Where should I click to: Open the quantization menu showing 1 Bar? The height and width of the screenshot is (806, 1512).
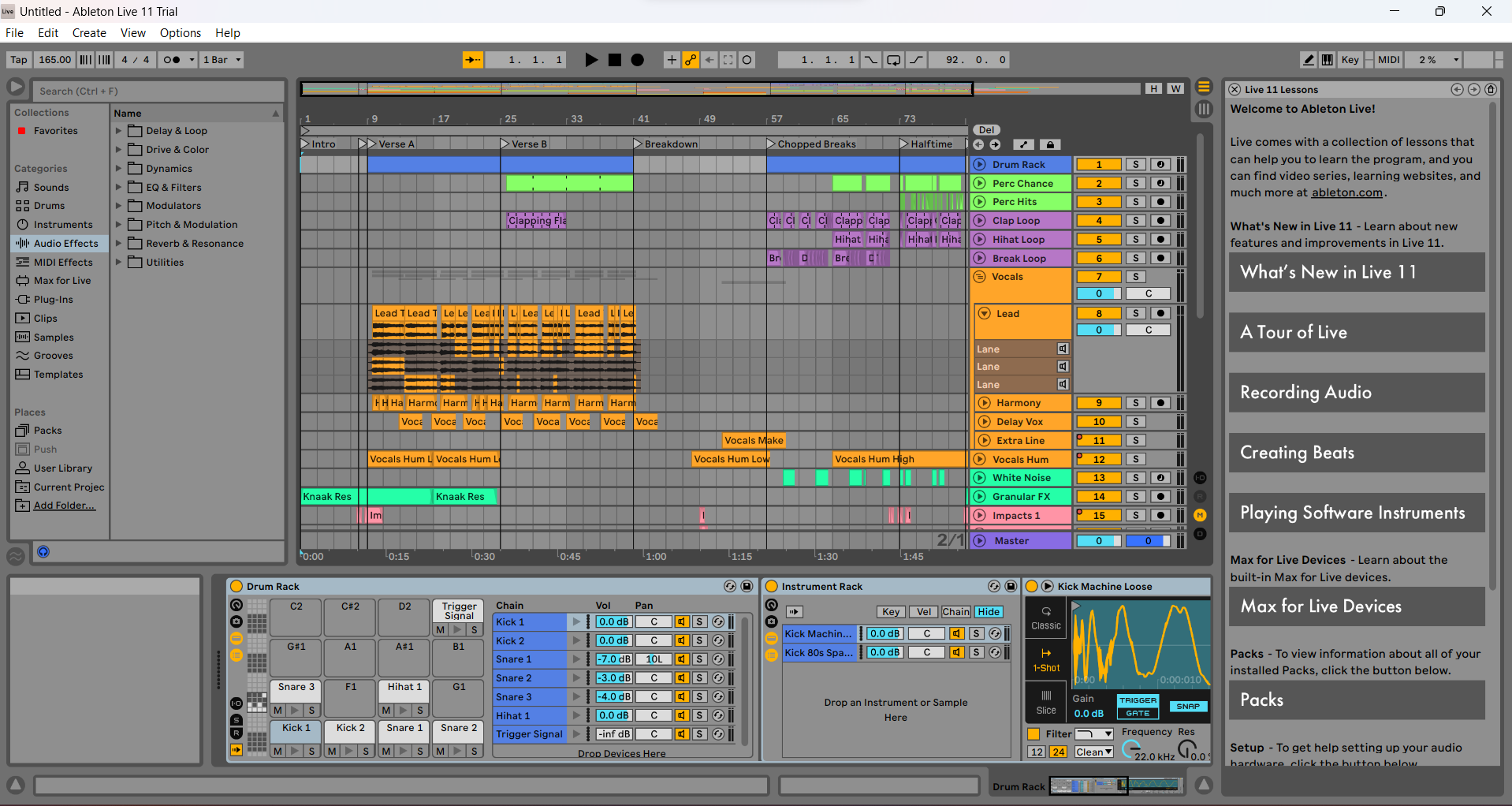point(222,60)
